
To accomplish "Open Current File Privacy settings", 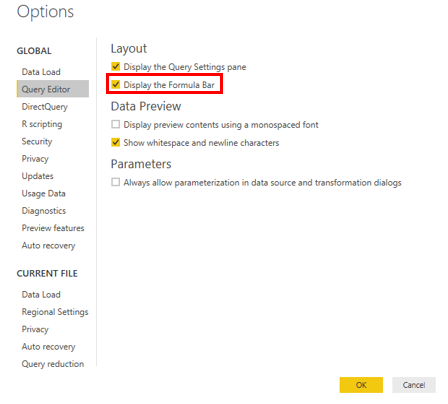I will (35, 329).
